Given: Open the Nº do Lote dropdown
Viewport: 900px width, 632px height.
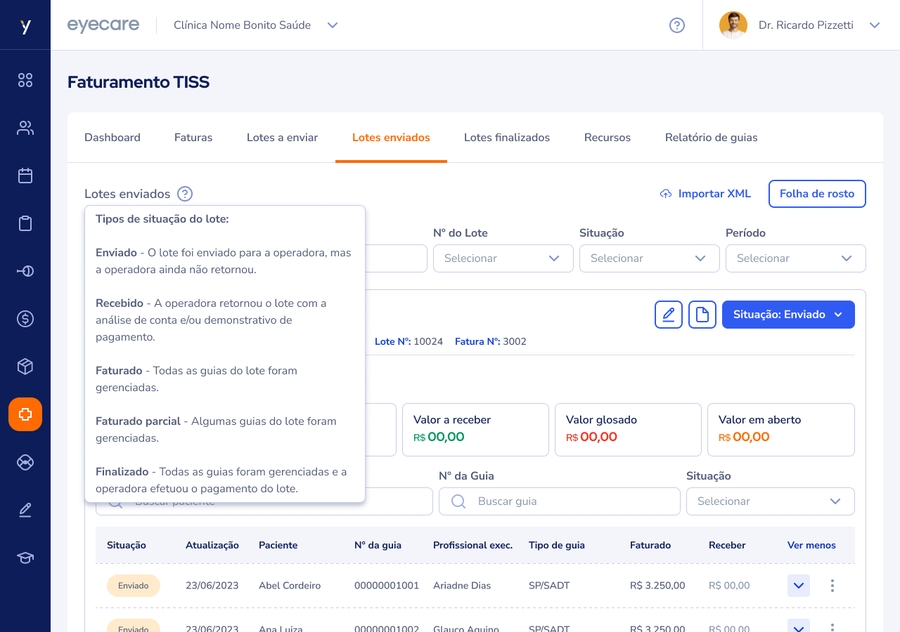Looking at the screenshot, I should [502, 258].
